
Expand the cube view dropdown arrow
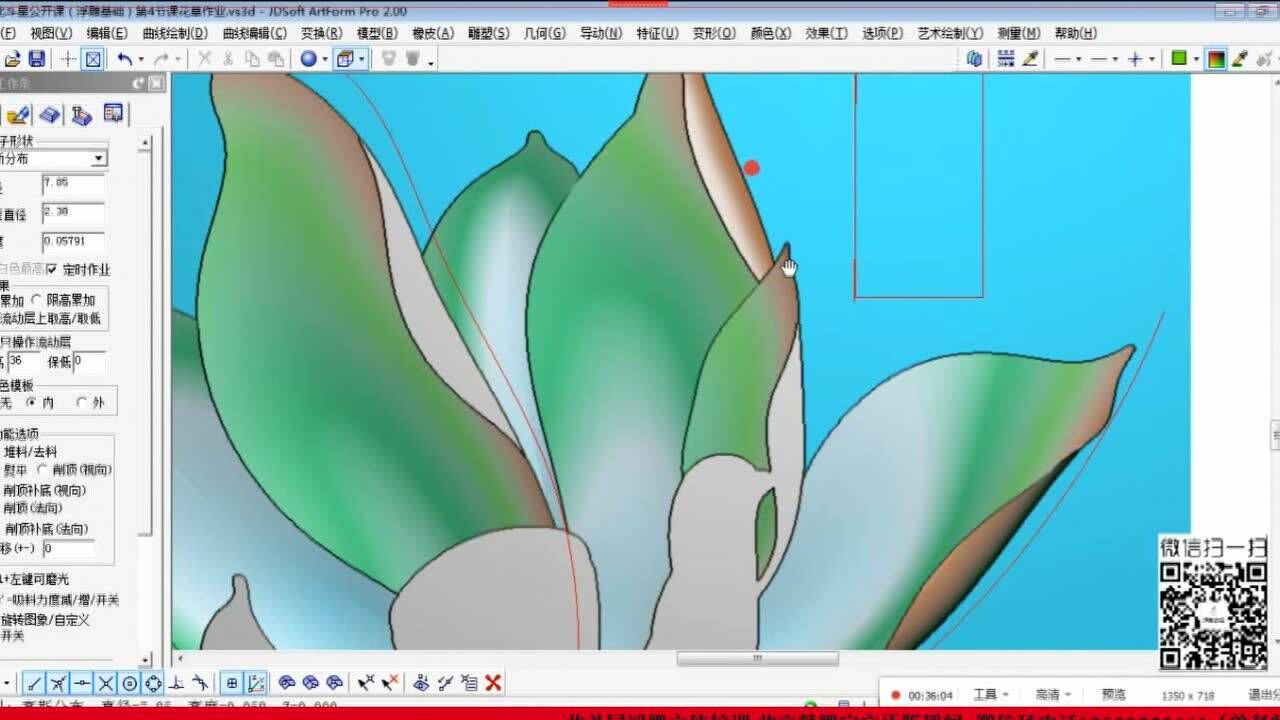pyautogui.click(x=361, y=60)
